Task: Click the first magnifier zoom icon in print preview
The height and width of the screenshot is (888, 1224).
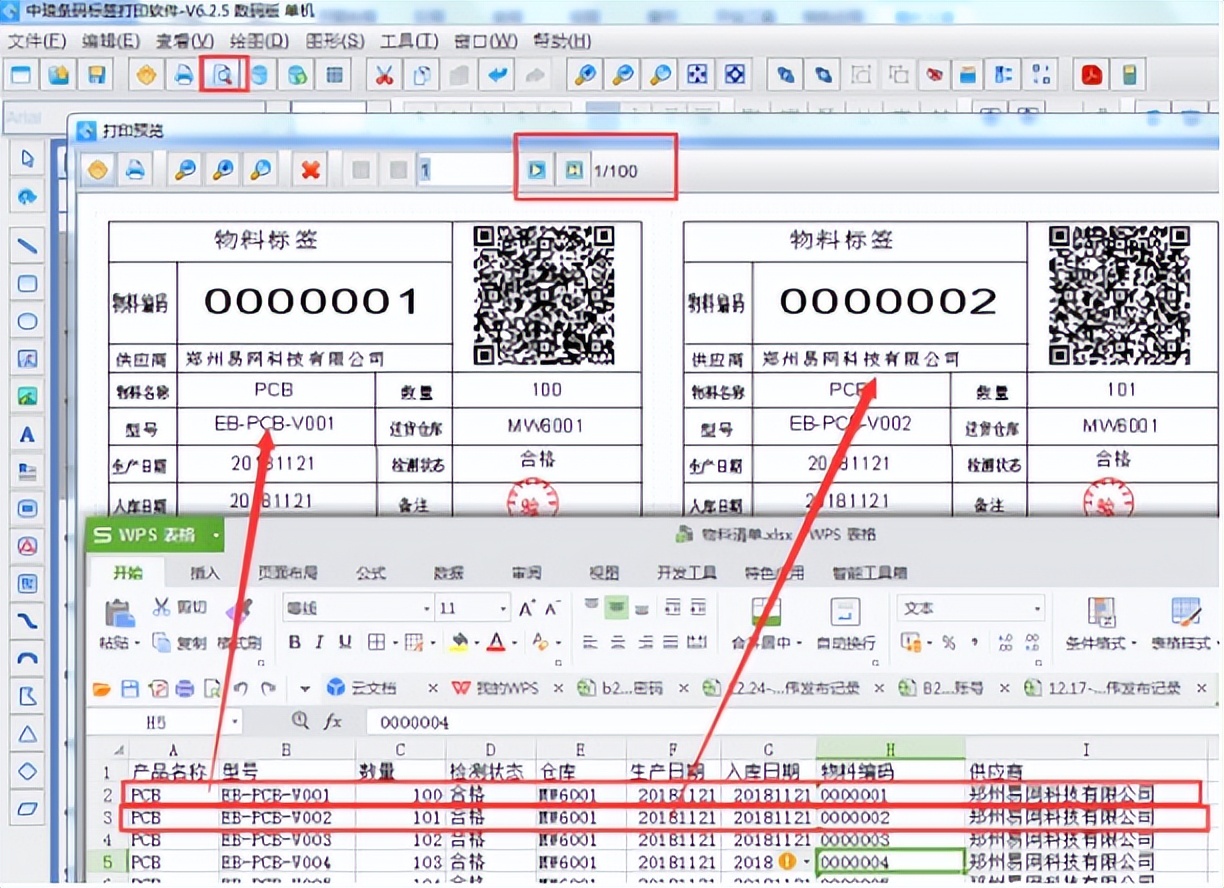Action: (x=185, y=170)
